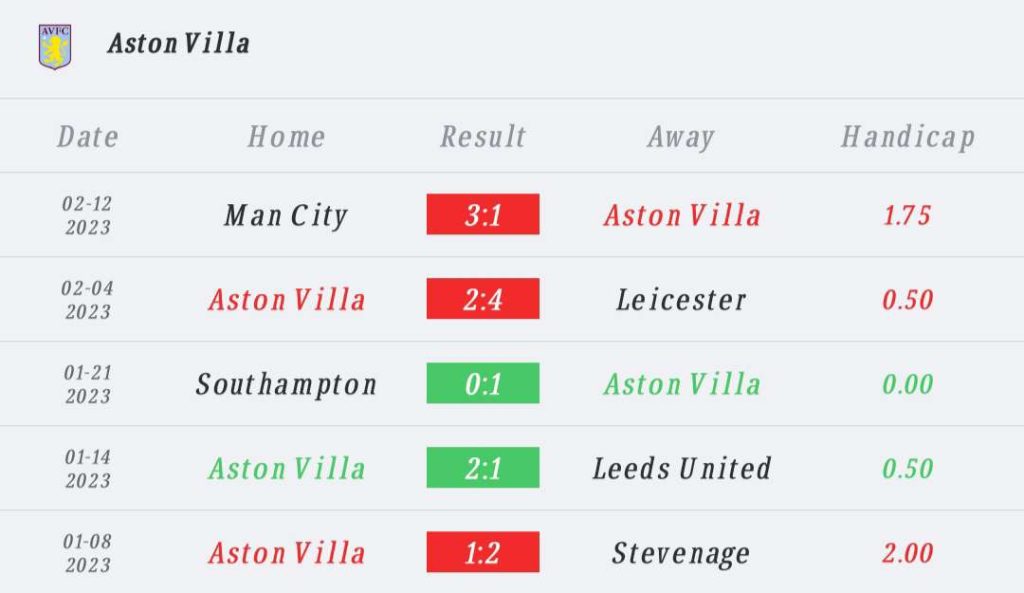Select the Away column header
Image resolution: width=1024 pixels, height=593 pixels.
[x=681, y=137]
